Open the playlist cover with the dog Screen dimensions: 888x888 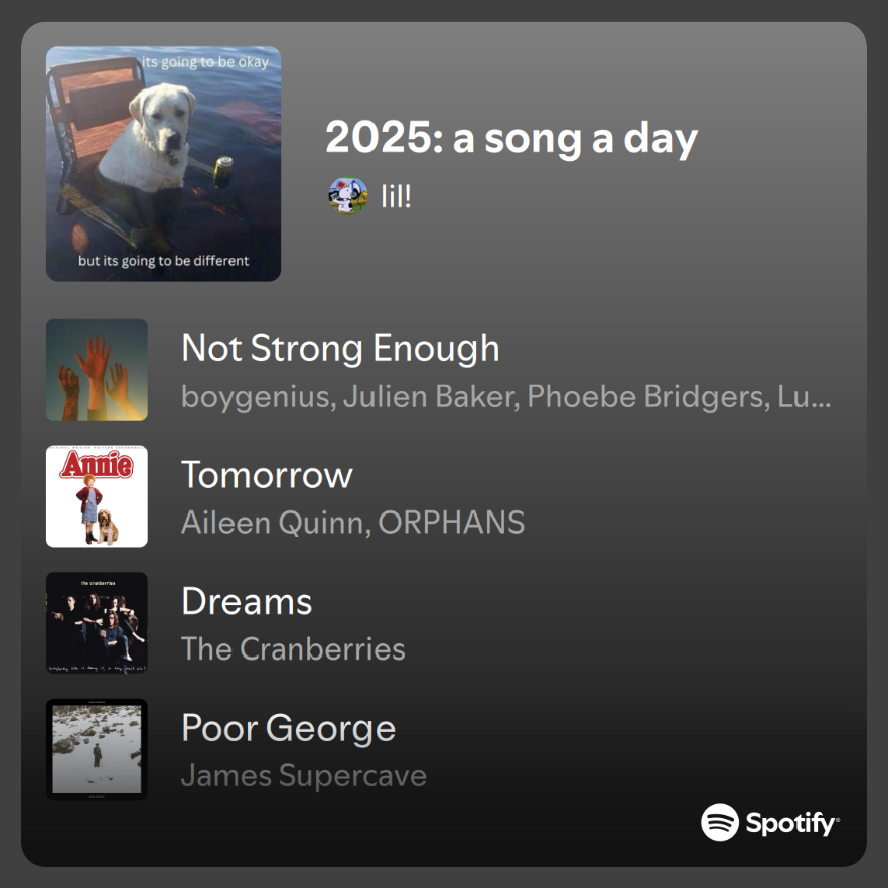tap(163, 163)
